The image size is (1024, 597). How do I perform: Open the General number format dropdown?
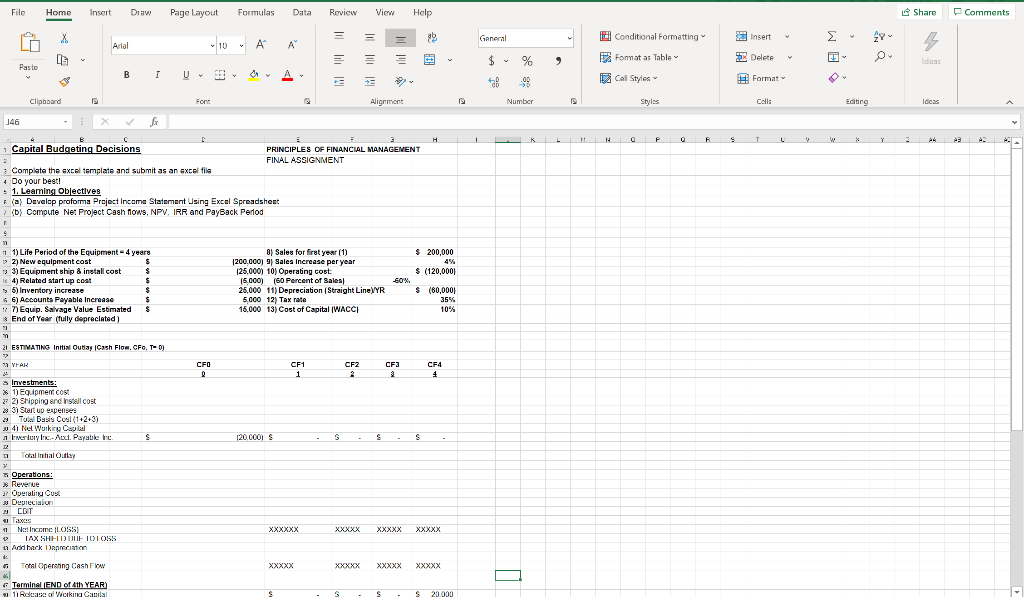[569, 38]
